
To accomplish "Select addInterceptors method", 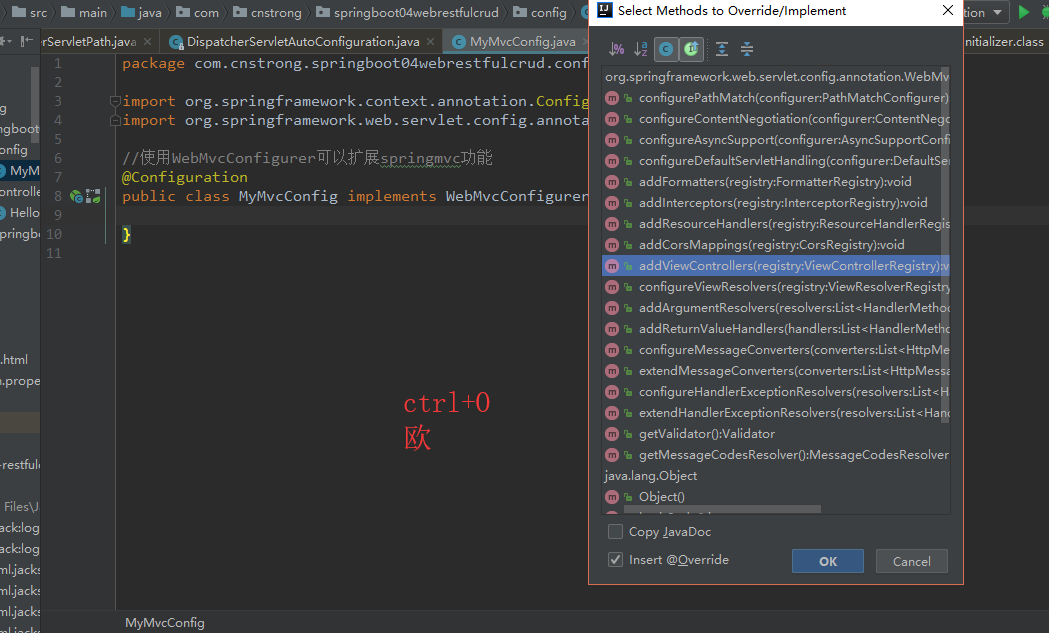I will tap(776, 203).
